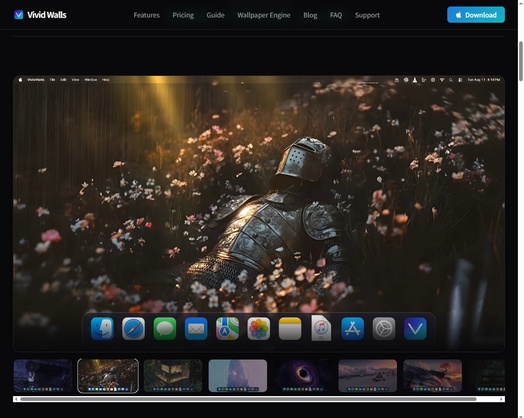Image resolution: width=524 pixels, height=418 pixels.
Task: Click the knight in flowers wallpaper preview
Action: [259, 214]
